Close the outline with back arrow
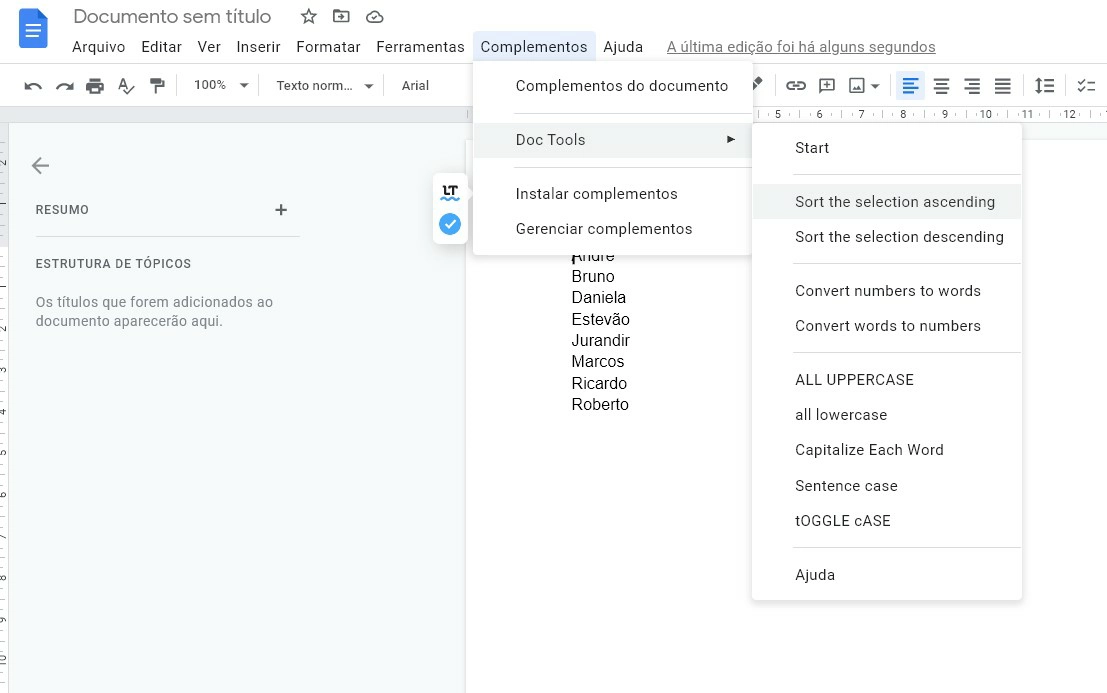The image size is (1107, 693). (x=40, y=166)
